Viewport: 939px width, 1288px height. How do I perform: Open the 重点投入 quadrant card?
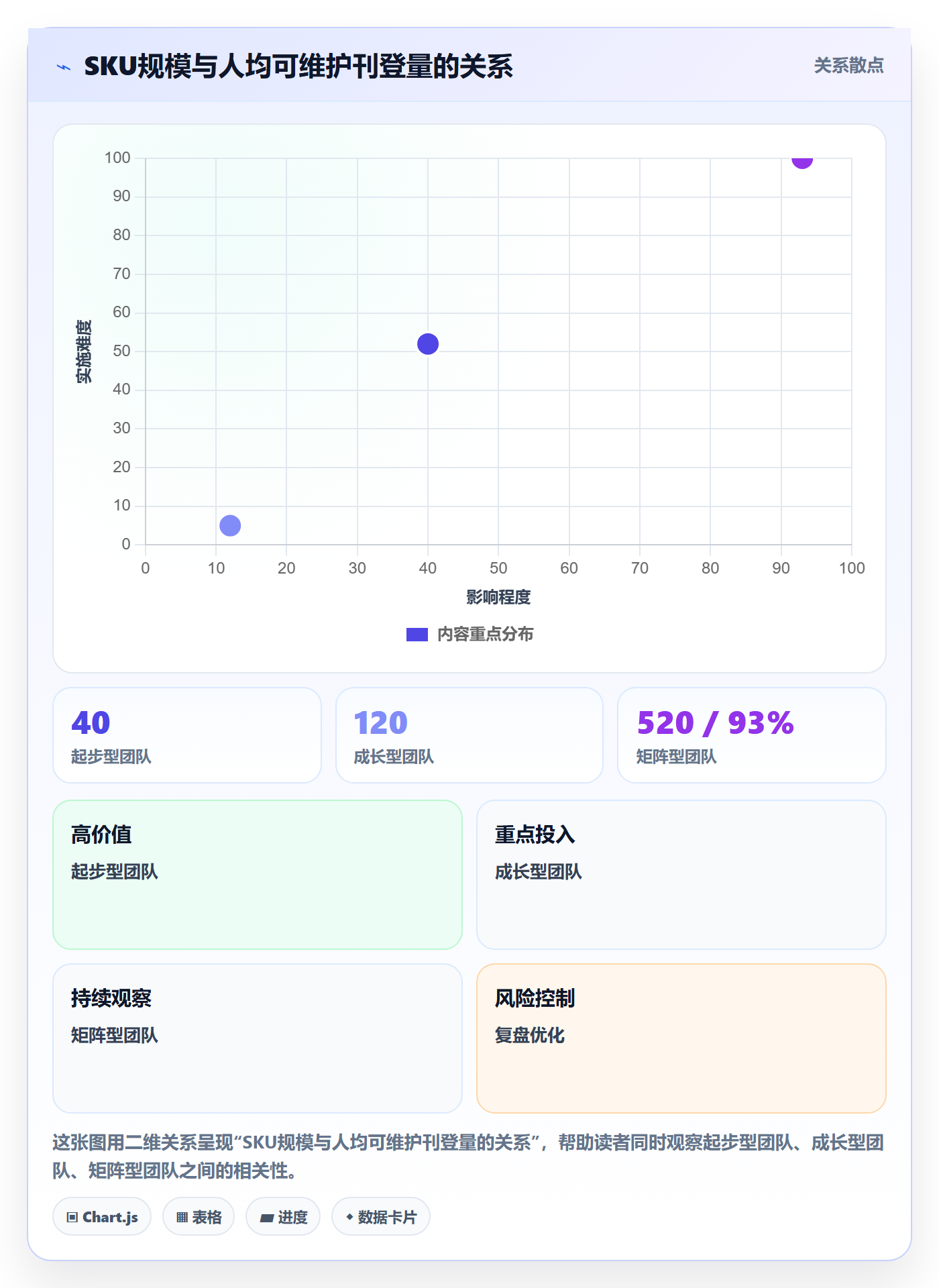(x=681, y=875)
